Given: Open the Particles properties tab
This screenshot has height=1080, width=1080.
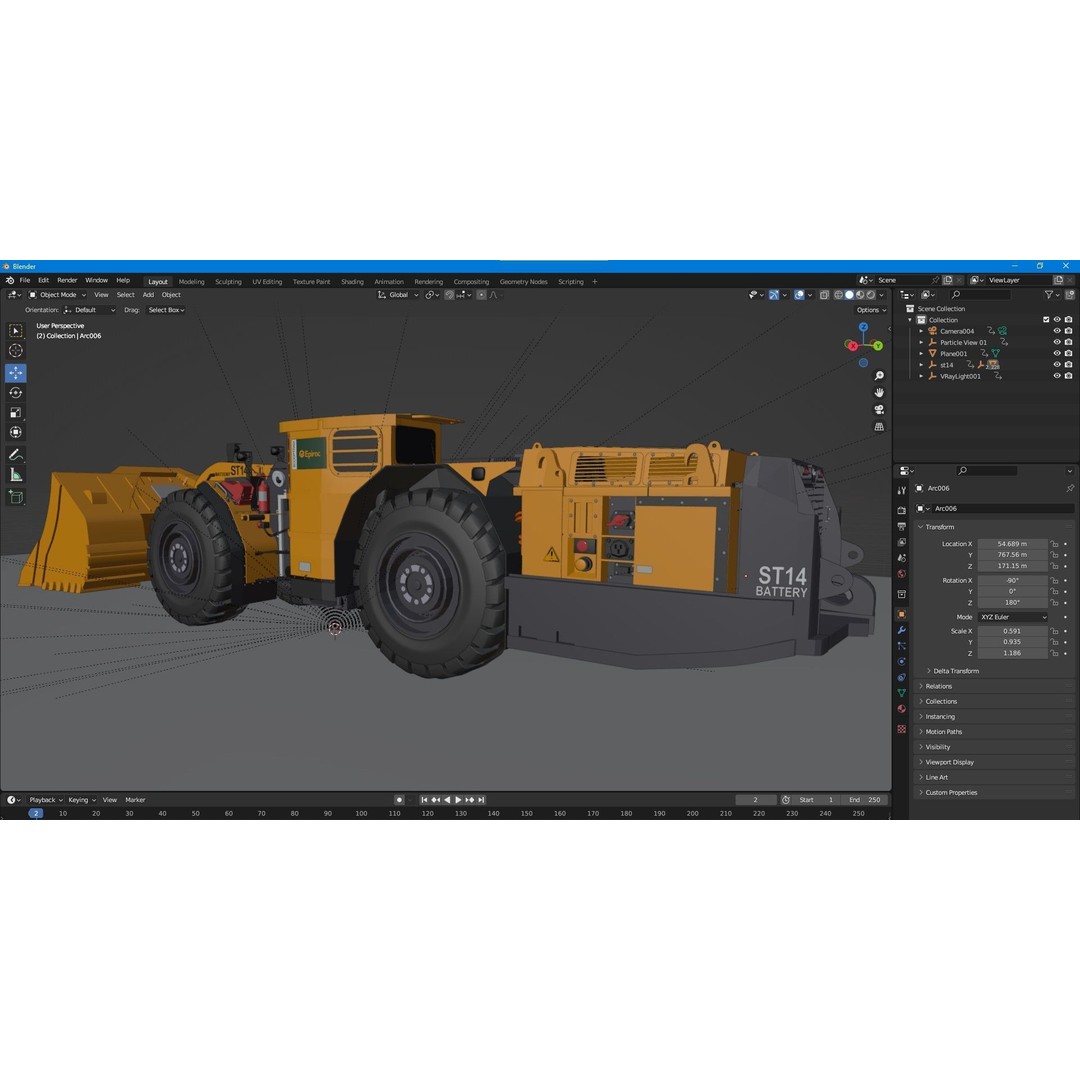Looking at the screenshot, I should click(x=902, y=646).
